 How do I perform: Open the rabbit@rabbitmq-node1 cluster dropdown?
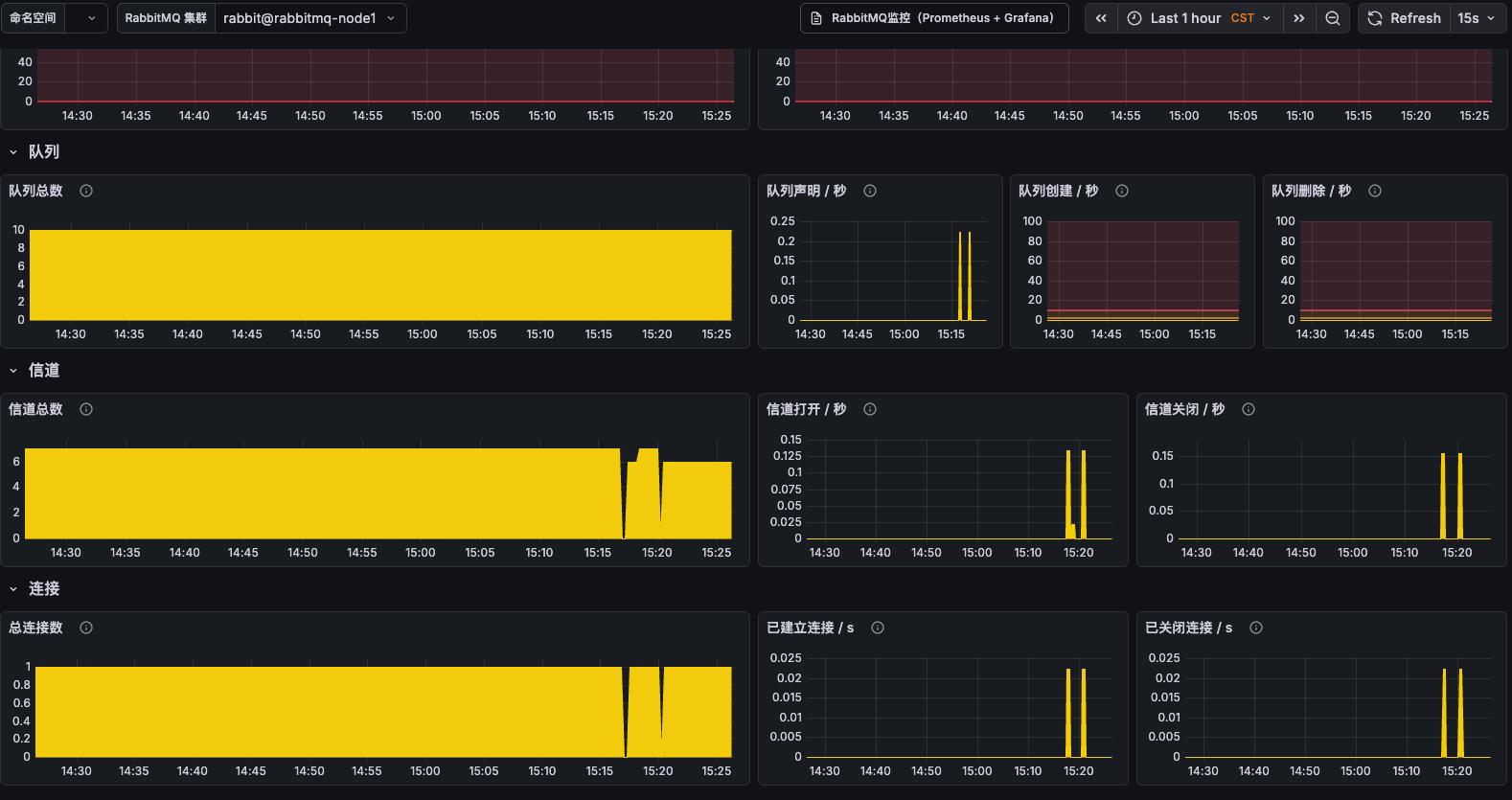click(x=310, y=18)
